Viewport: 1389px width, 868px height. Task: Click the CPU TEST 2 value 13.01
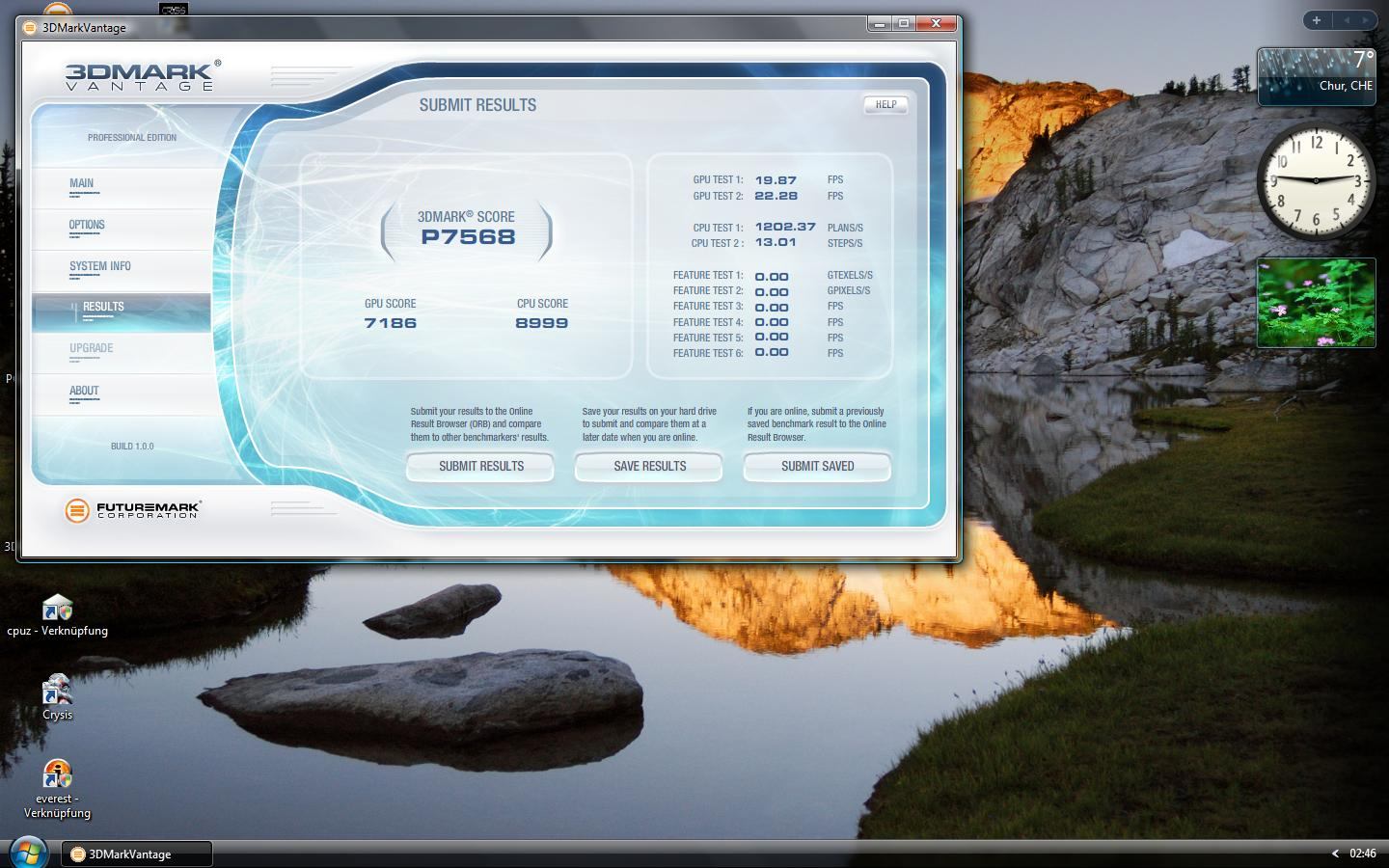(776, 243)
